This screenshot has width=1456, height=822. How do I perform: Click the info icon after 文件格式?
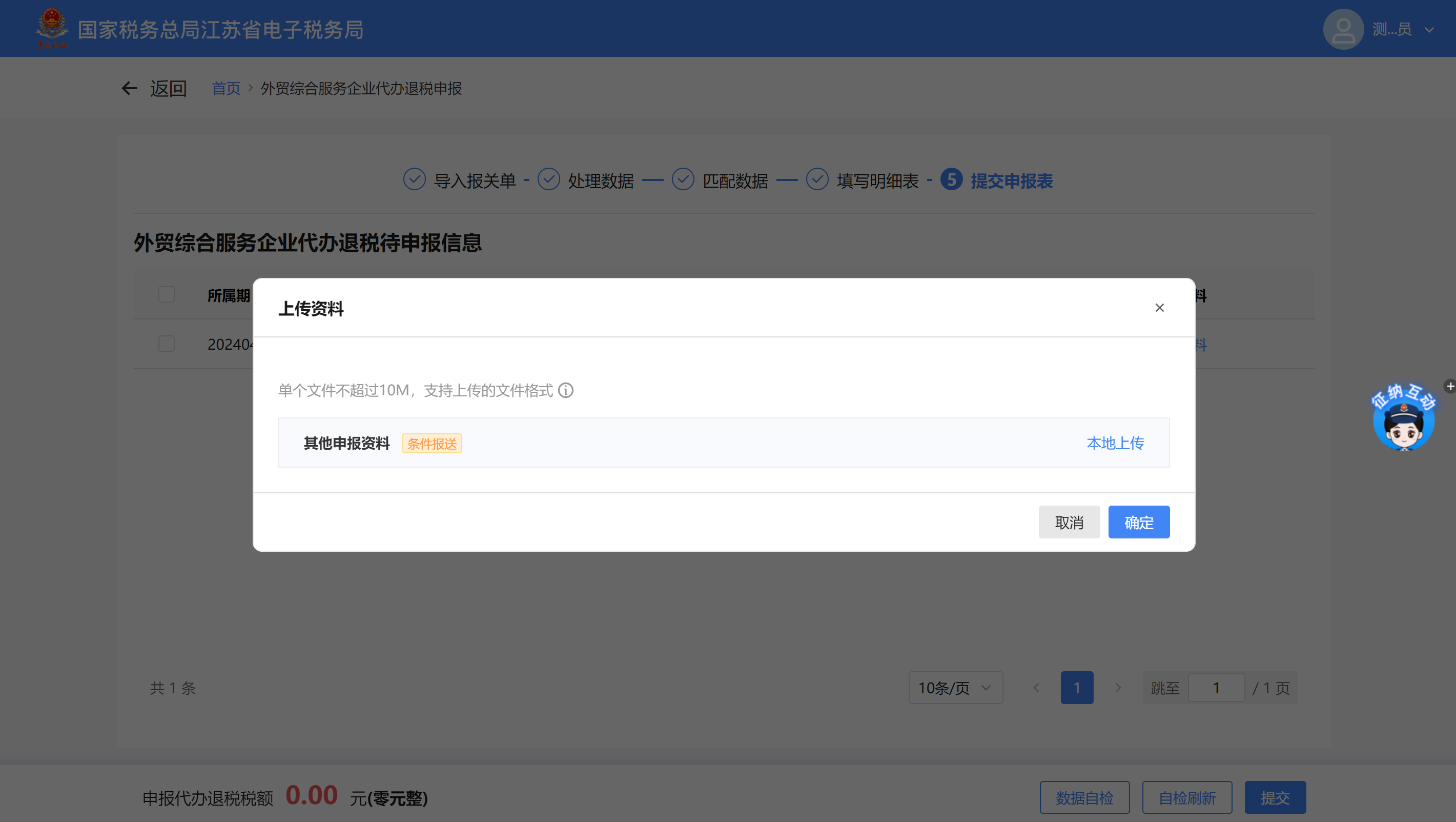pos(566,390)
